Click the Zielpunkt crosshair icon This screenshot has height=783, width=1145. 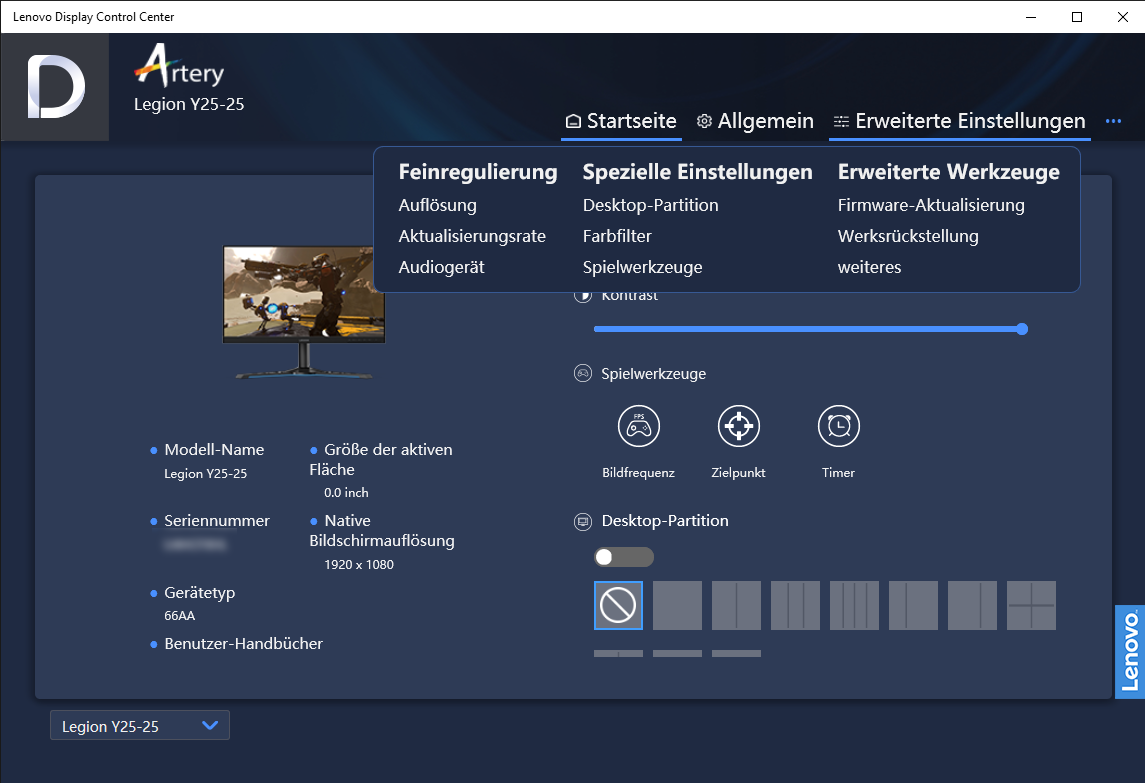(739, 426)
